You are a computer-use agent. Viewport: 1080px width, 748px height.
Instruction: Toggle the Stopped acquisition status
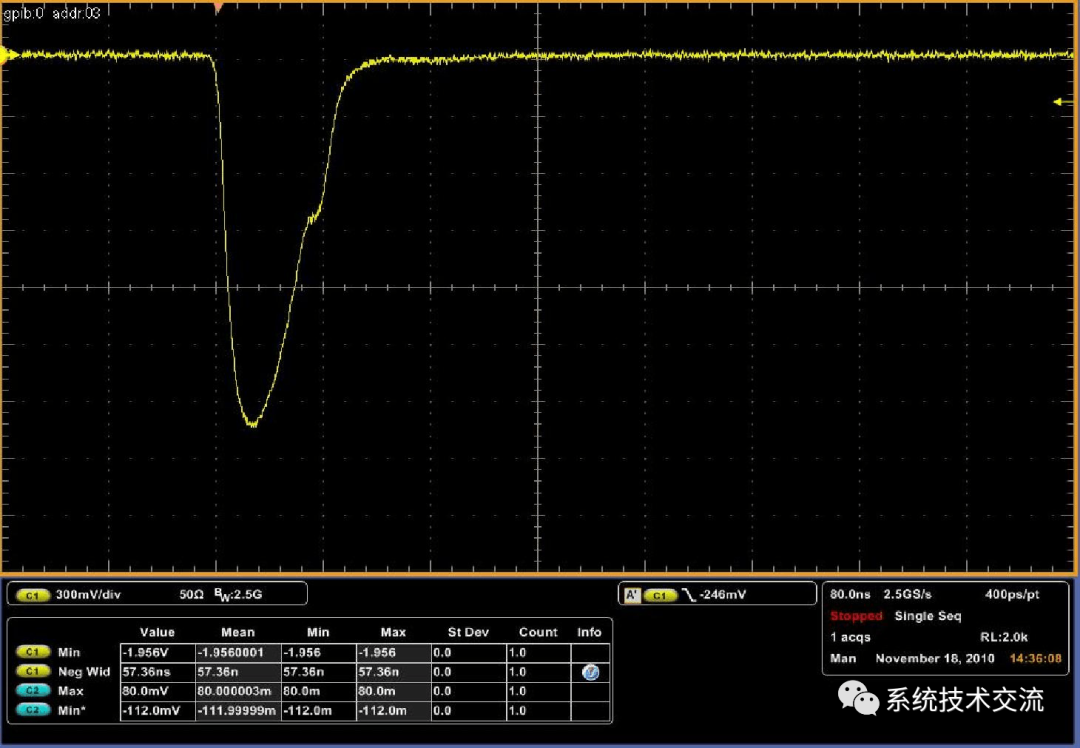click(856, 617)
